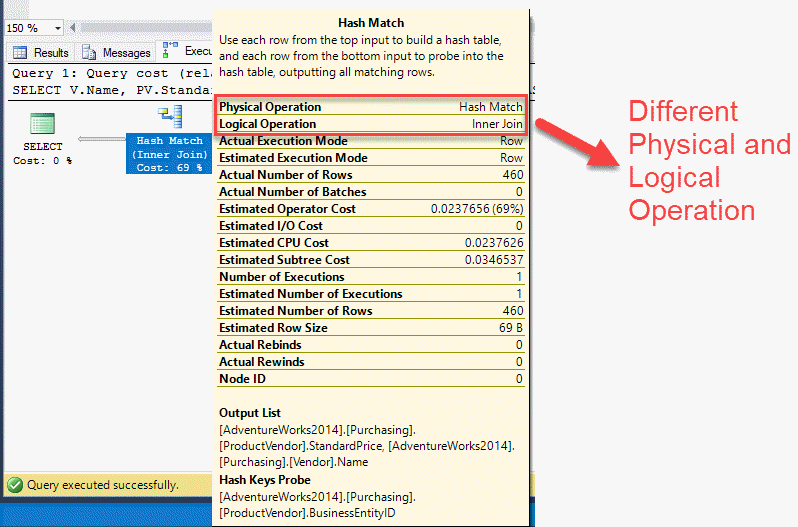Click the Hash Match (Inner Join) label
Screen dimensions: 798x527
click(169, 154)
